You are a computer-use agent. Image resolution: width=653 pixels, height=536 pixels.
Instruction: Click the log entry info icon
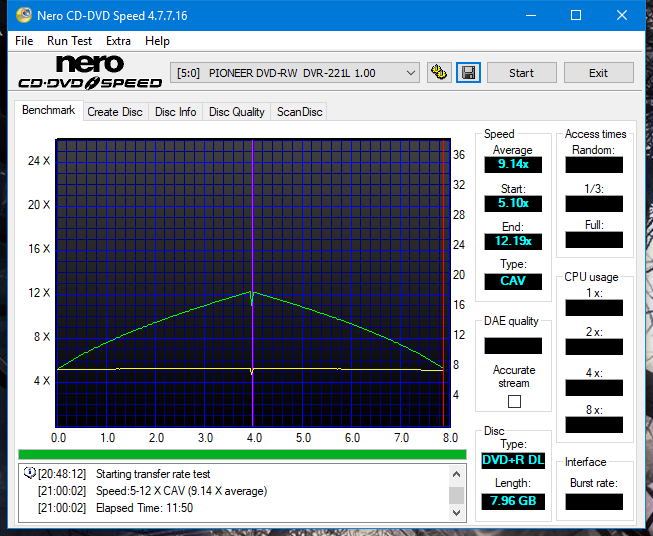coord(30,473)
